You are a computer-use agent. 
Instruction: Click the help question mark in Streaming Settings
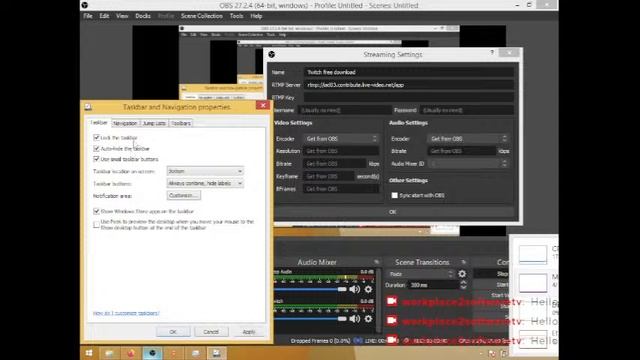click(492, 53)
